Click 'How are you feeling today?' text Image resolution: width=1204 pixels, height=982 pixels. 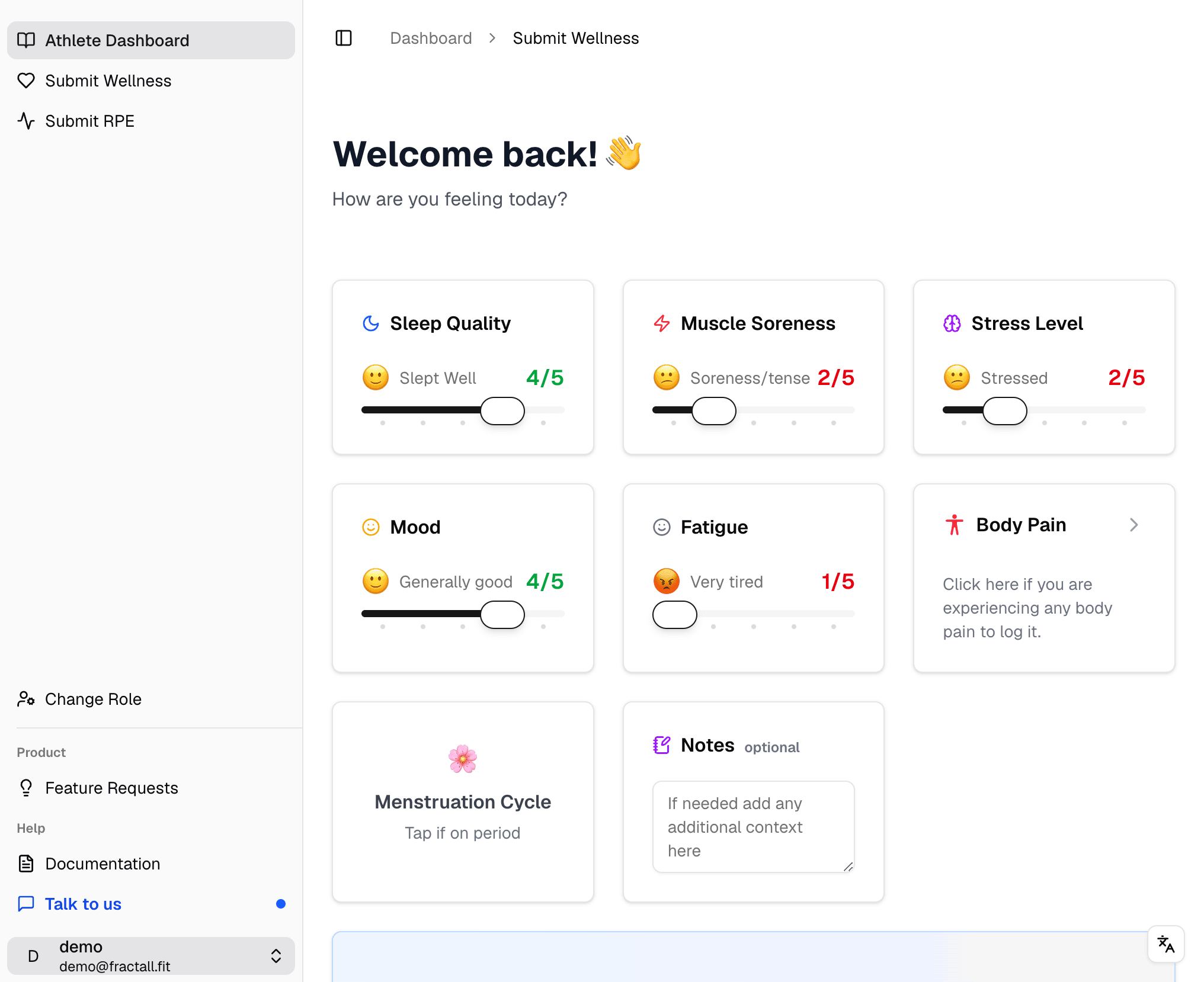pos(450,199)
